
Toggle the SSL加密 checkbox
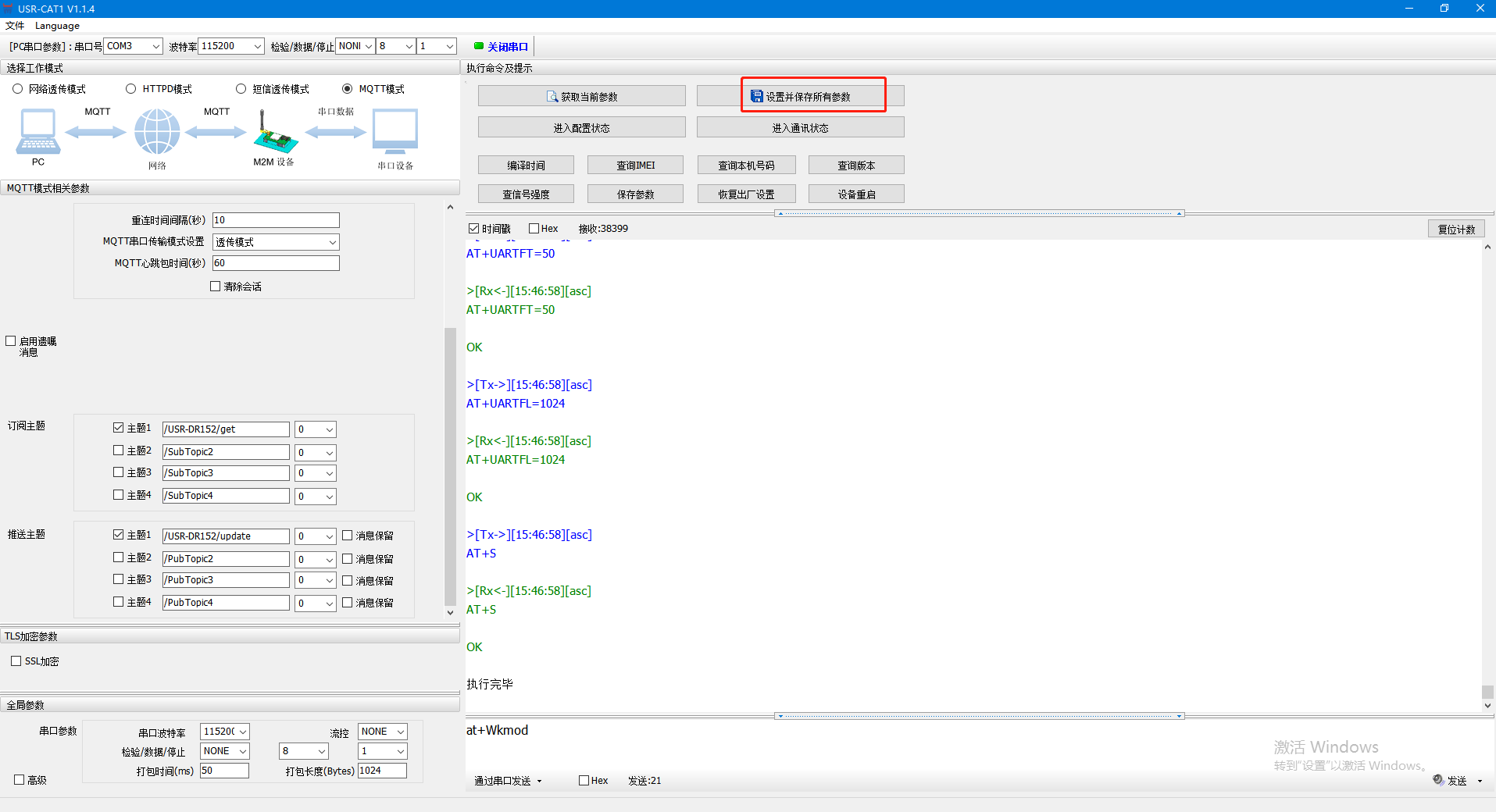pos(16,661)
